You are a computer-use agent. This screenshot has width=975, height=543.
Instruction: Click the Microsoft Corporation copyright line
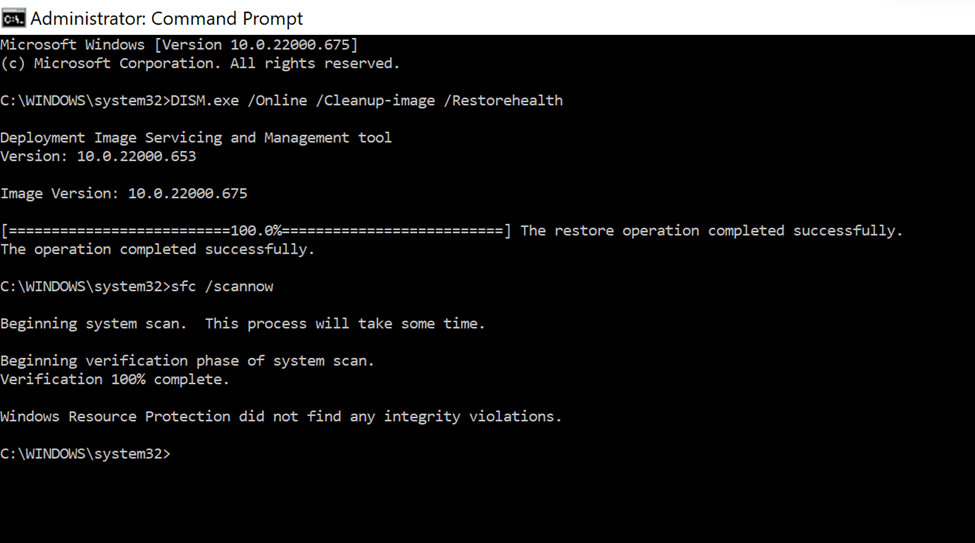click(200, 63)
